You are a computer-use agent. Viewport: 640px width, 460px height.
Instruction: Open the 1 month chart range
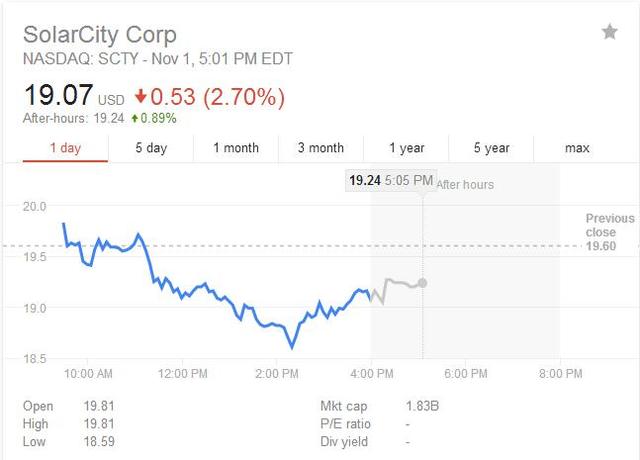236,148
